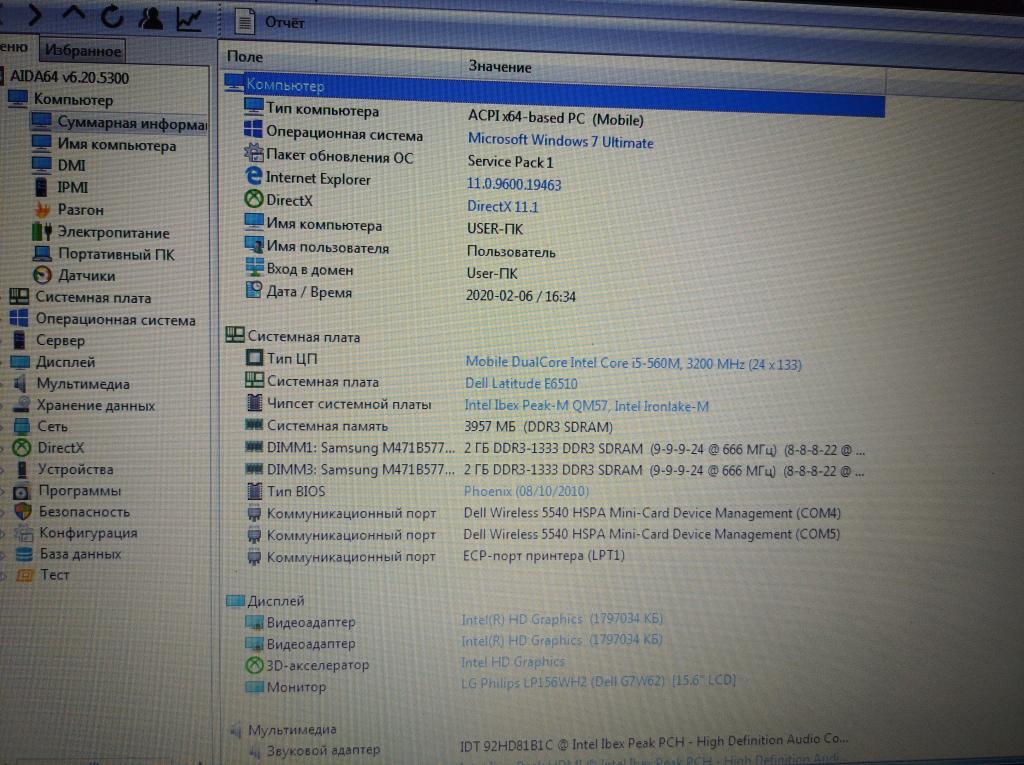Click the Тест icon in tree
This screenshot has width=1024, height=765.
tap(25, 575)
